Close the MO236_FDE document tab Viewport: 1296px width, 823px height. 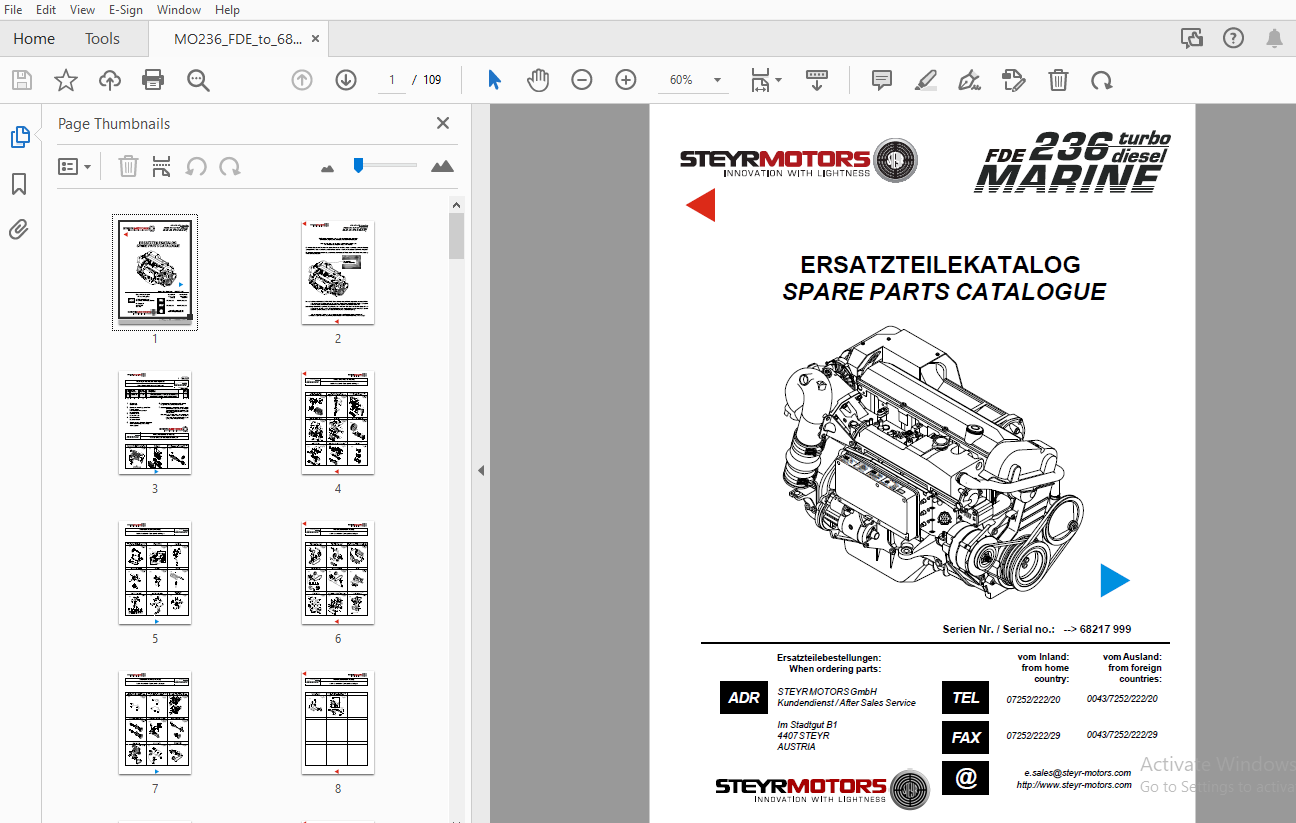point(316,39)
